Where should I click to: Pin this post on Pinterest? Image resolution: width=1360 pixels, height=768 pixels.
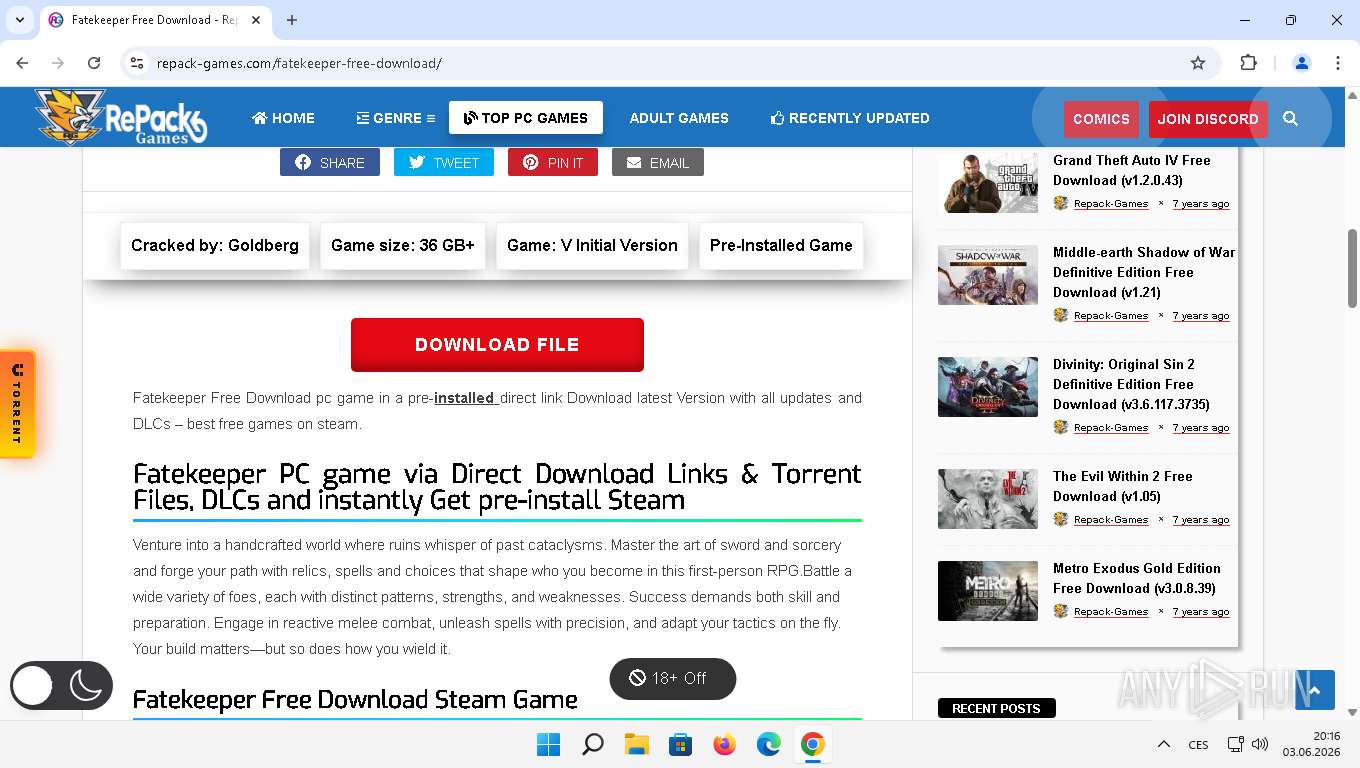(x=553, y=163)
